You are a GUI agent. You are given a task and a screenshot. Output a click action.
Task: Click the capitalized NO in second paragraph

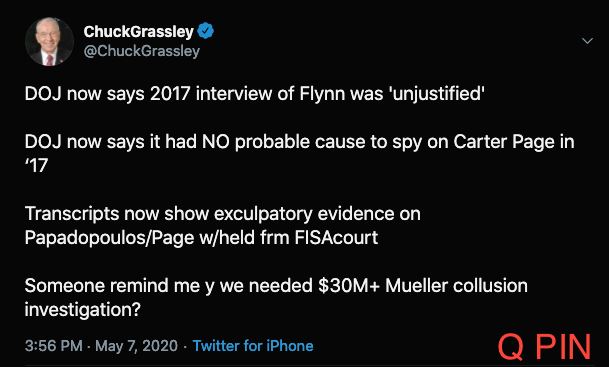pyautogui.click(x=216, y=142)
